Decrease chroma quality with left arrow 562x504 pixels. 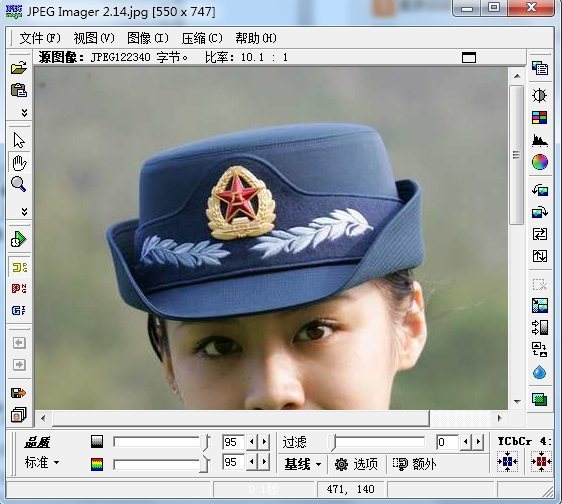click(252, 462)
